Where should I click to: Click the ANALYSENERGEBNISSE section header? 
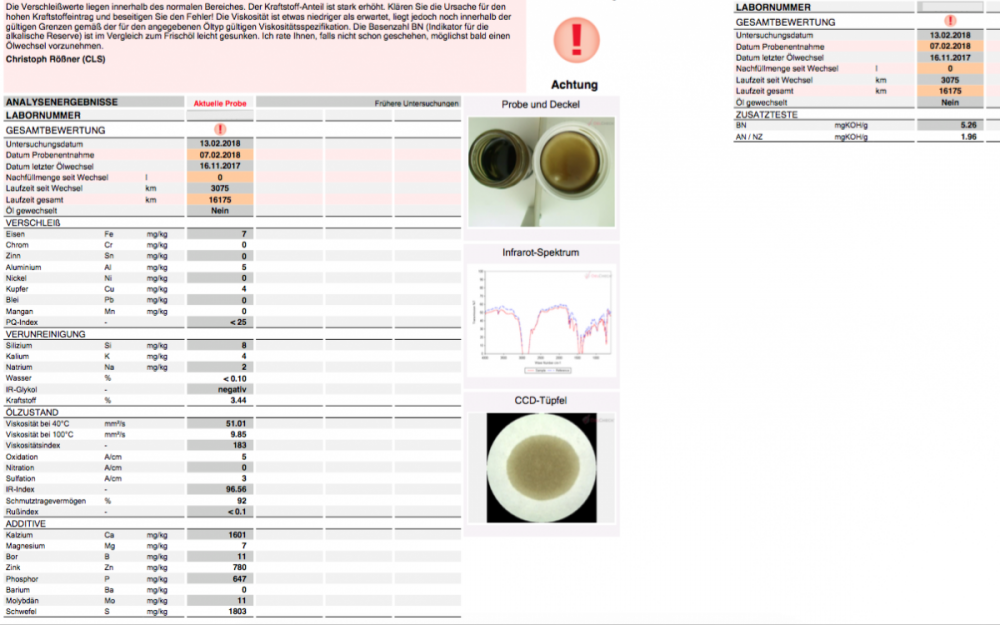62,102
